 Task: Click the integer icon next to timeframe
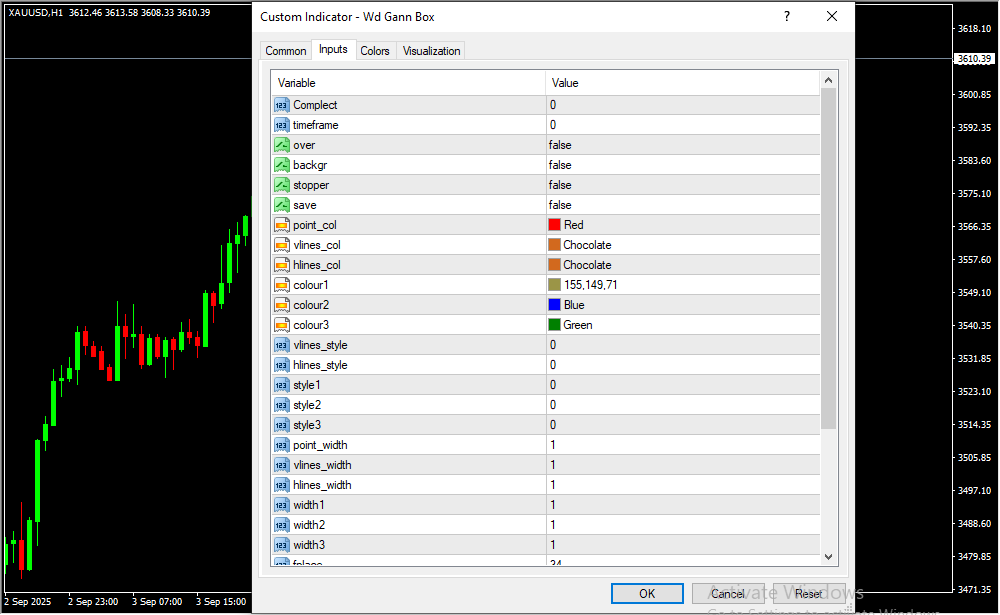[x=282, y=125]
